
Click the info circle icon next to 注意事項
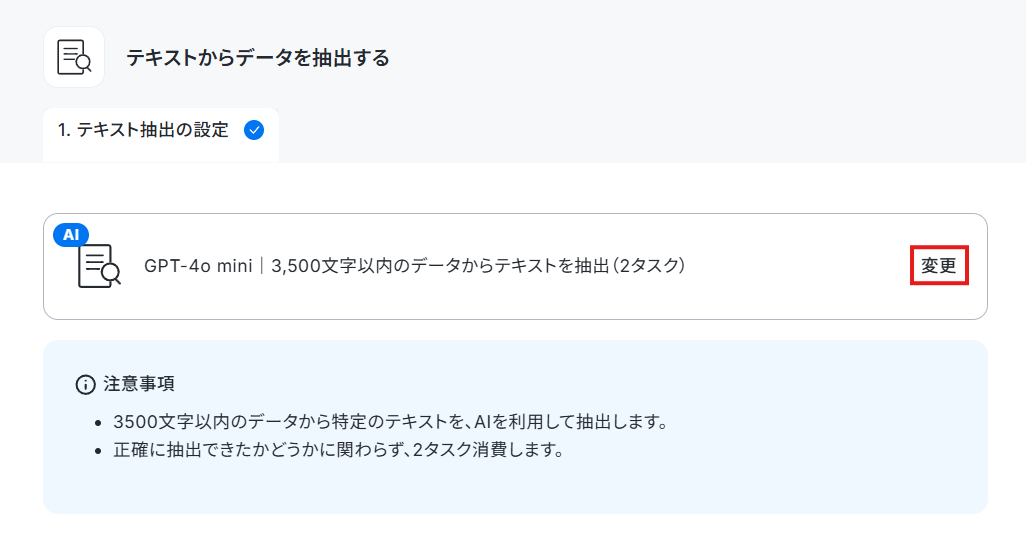[x=85, y=384]
